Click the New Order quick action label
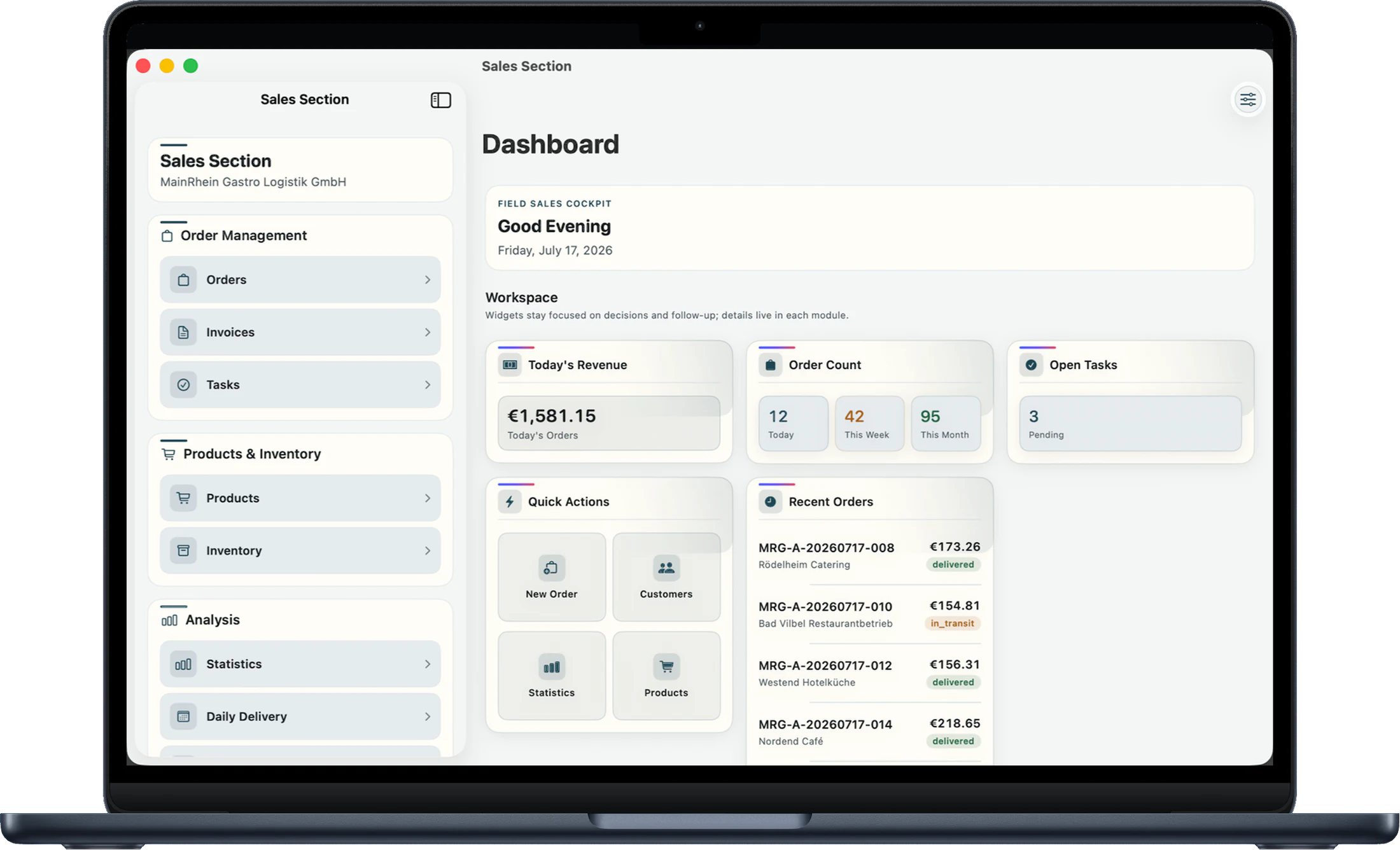 [551, 594]
